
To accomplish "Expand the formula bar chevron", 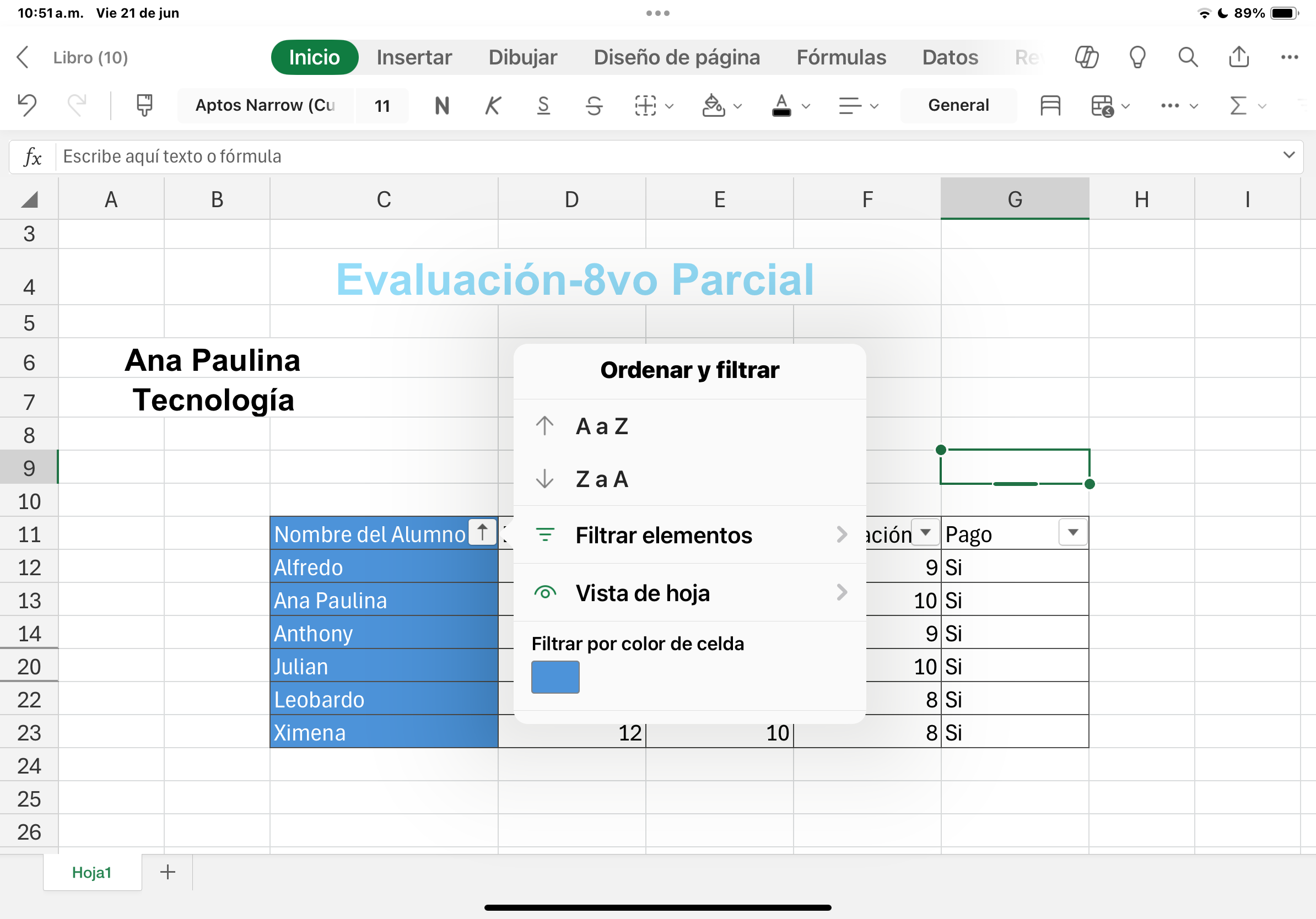I will click(1288, 155).
